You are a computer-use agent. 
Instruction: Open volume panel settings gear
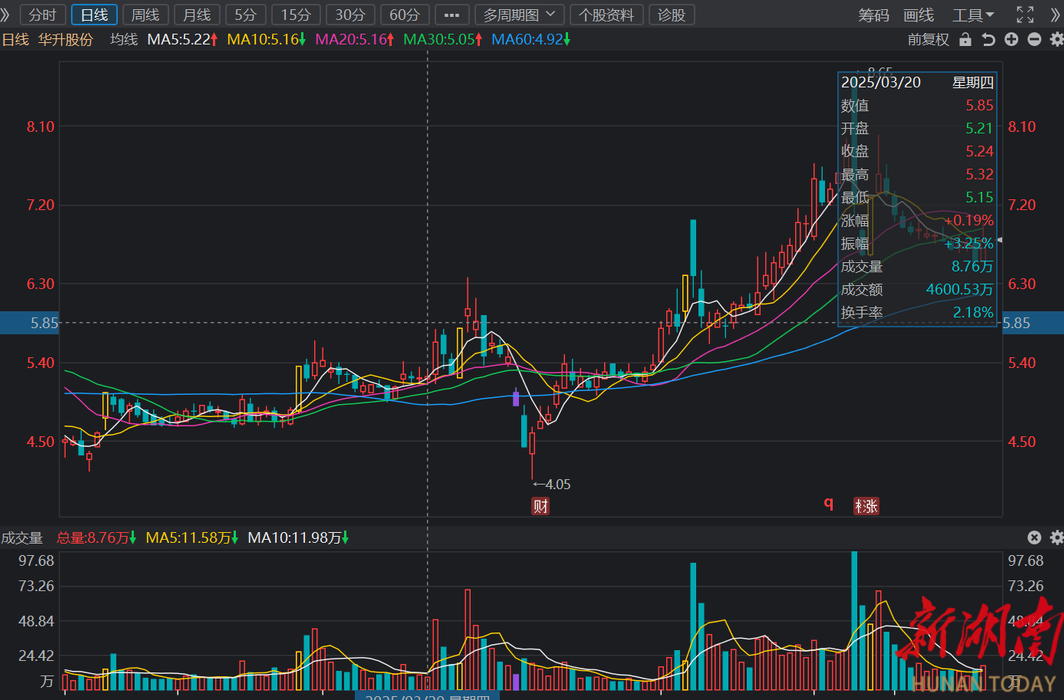point(1057,537)
